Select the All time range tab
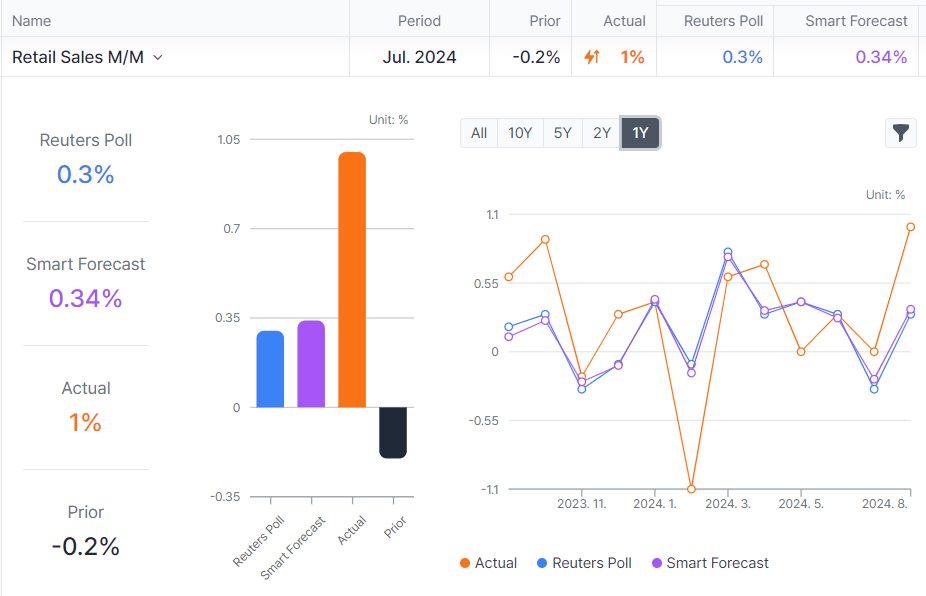Viewport: 926px width, 596px height. [x=479, y=133]
